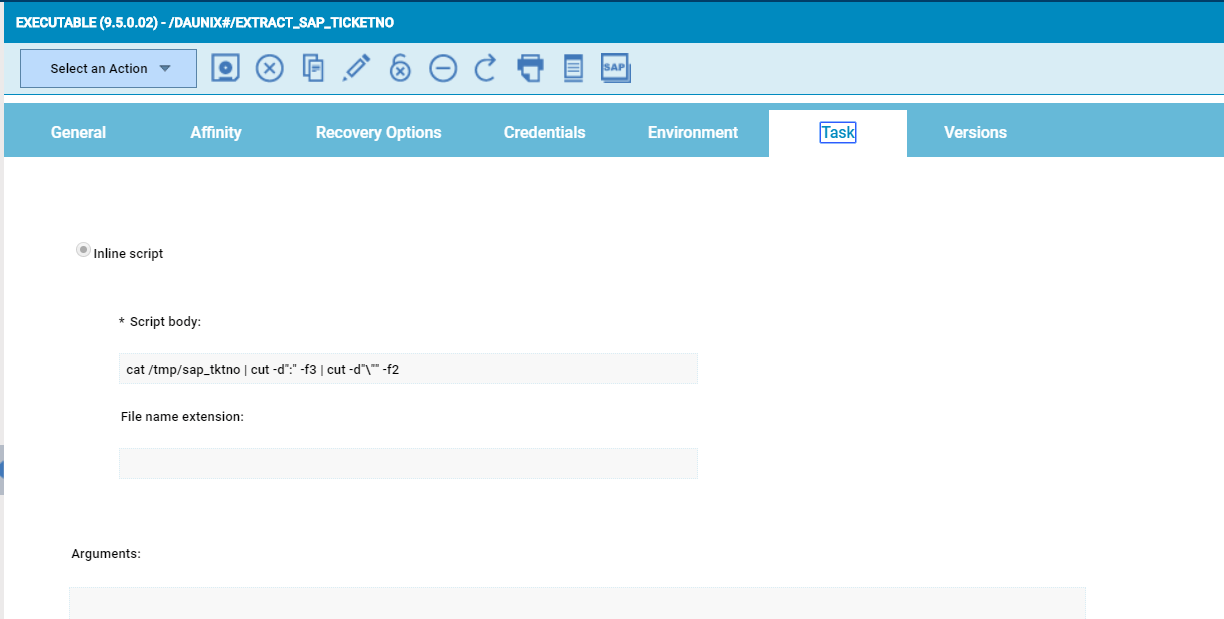The height and width of the screenshot is (619, 1224).
Task: Click the SAP toolbar icon
Action: pyautogui.click(x=615, y=68)
